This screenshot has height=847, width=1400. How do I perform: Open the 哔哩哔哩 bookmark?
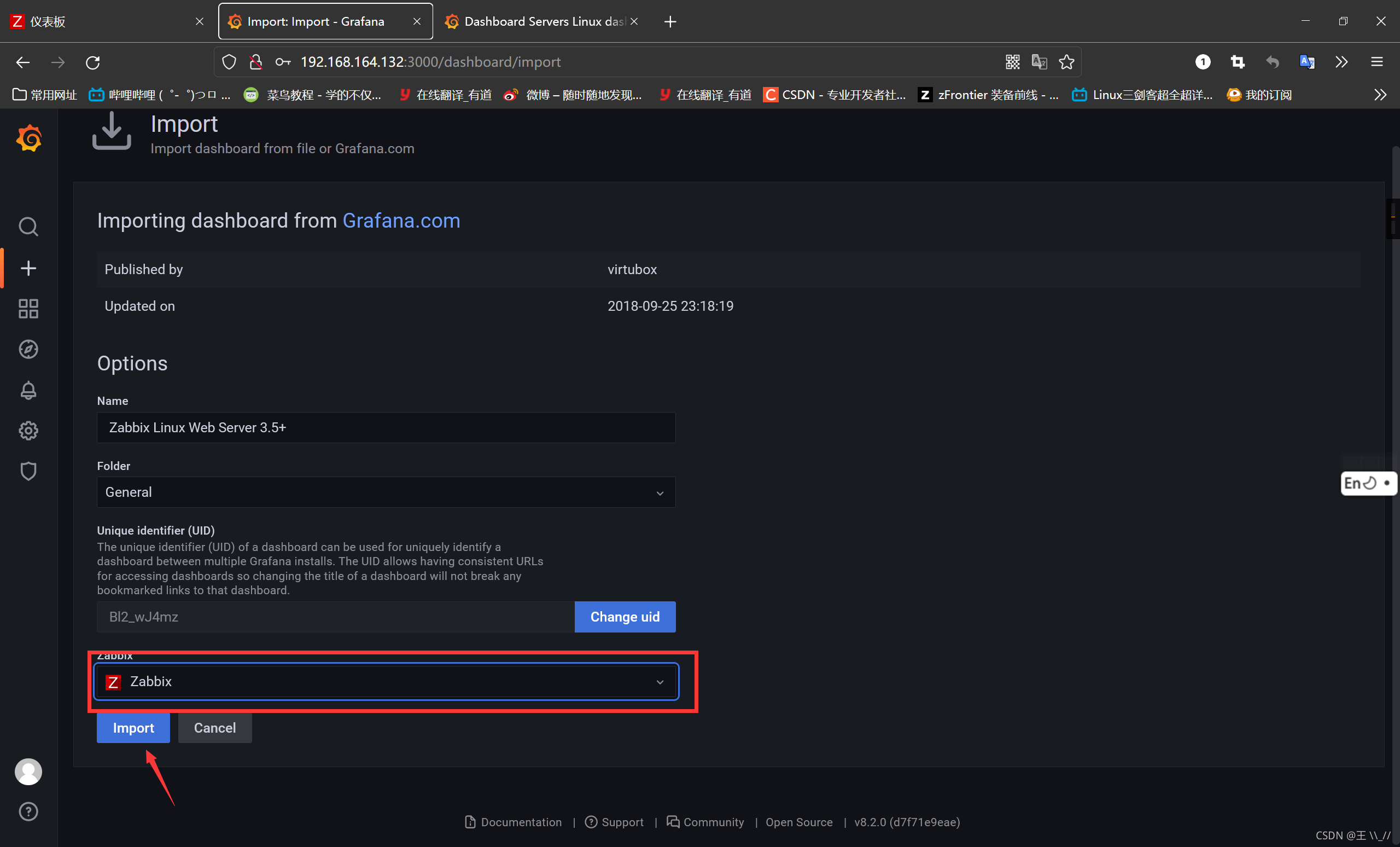160,95
